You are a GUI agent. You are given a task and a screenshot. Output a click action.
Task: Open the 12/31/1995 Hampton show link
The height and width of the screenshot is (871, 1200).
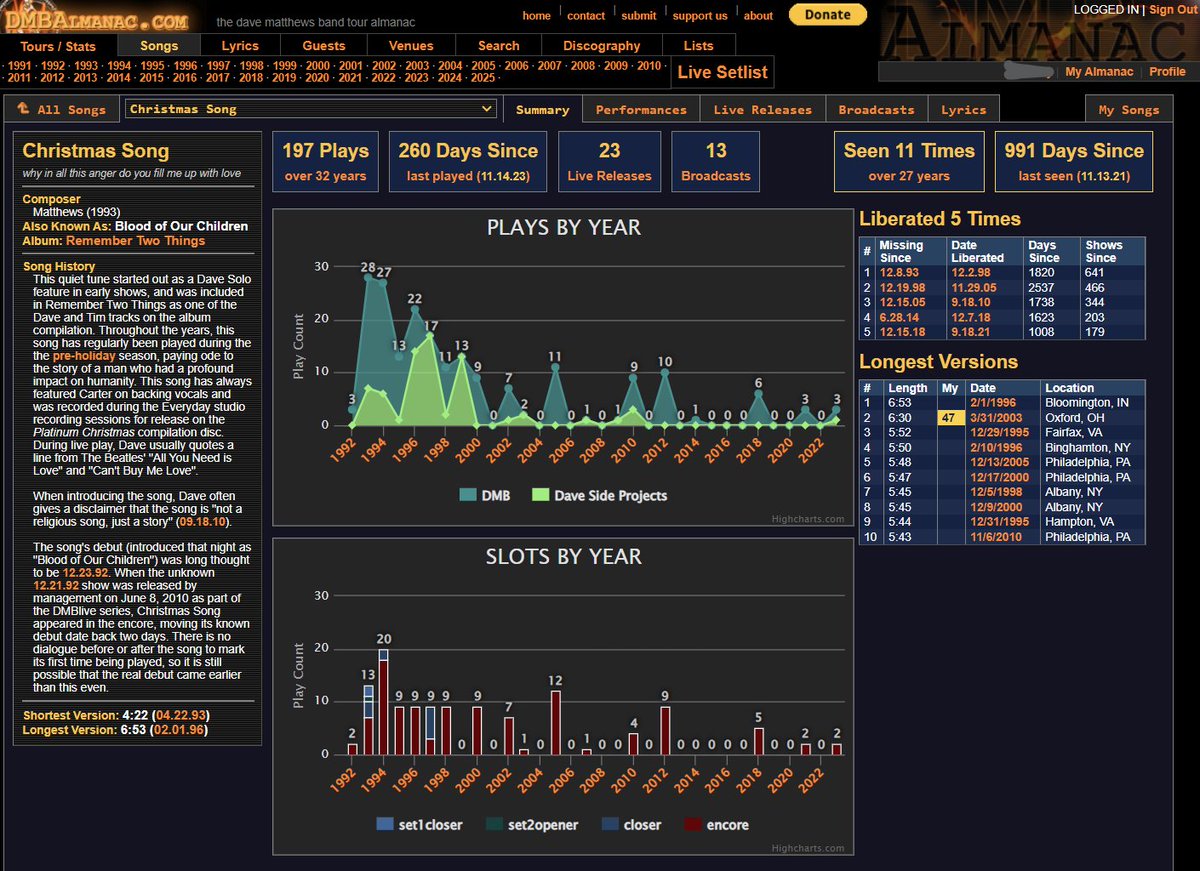click(x=1001, y=522)
